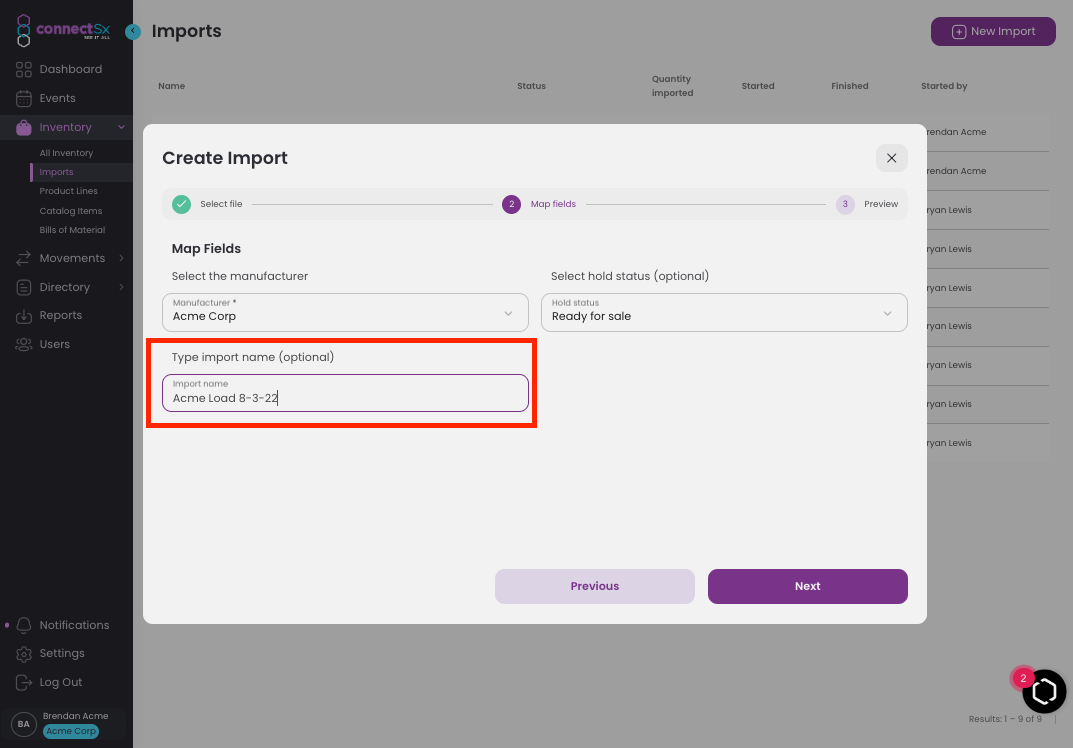The width and height of the screenshot is (1073, 748).
Task: Collapse the sidebar with the chevron toggle
Action: point(133,31)
